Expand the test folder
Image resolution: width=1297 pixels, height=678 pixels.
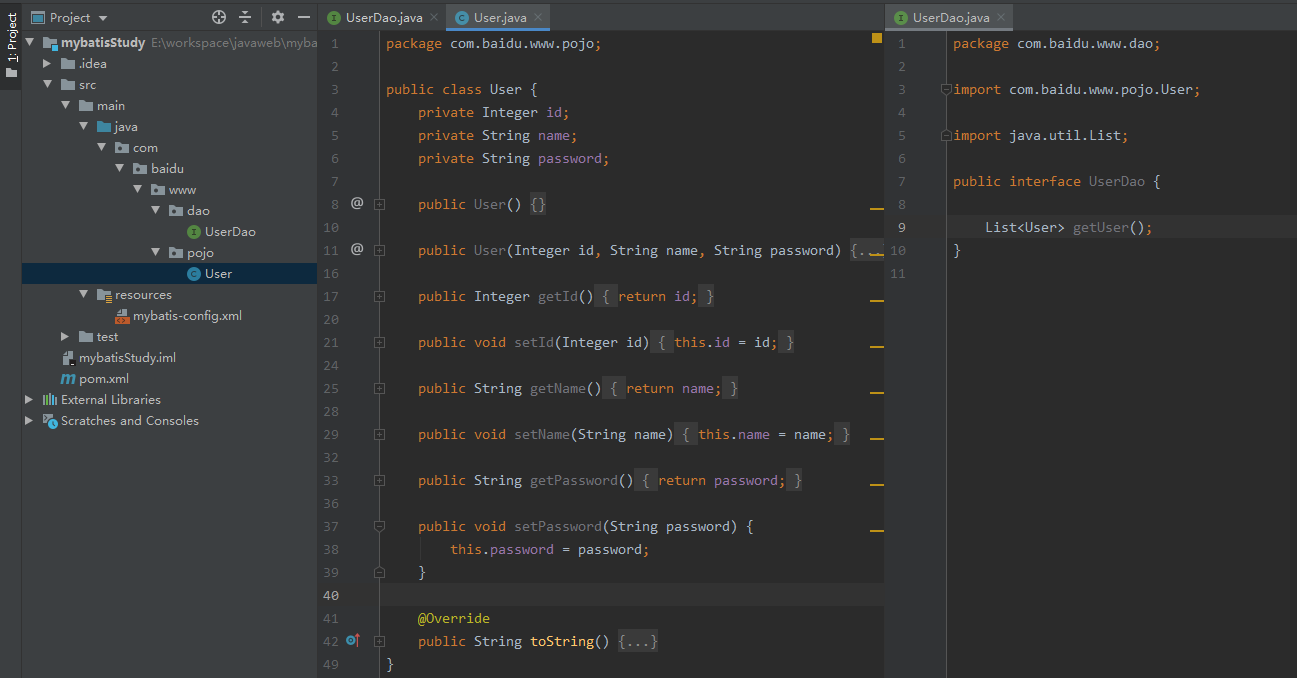click(65, 337)
